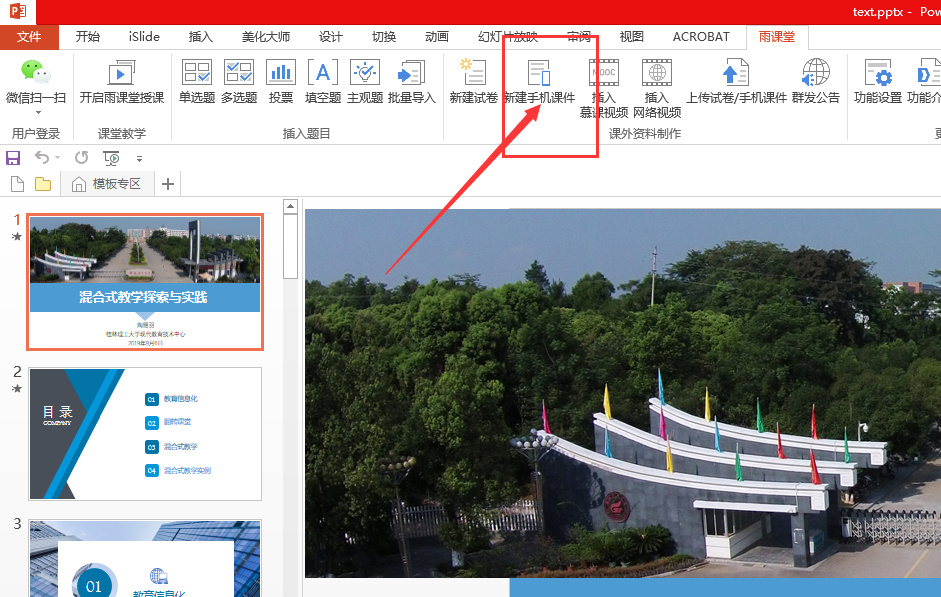Switch to the 切换 (Transitions) tab

pyautogui.click(x=384, y=37)
